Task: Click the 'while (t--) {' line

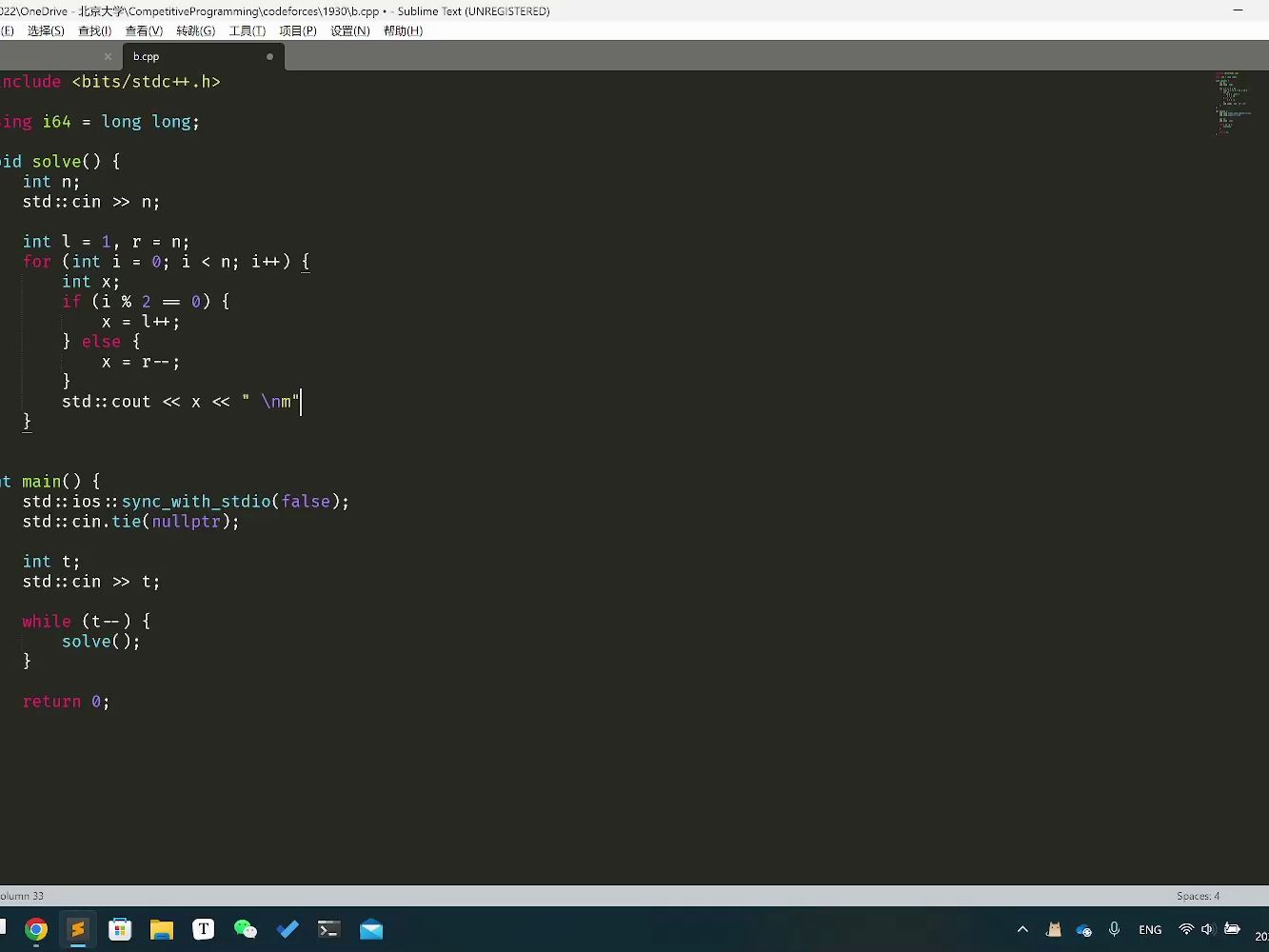Action: (87, 622)
